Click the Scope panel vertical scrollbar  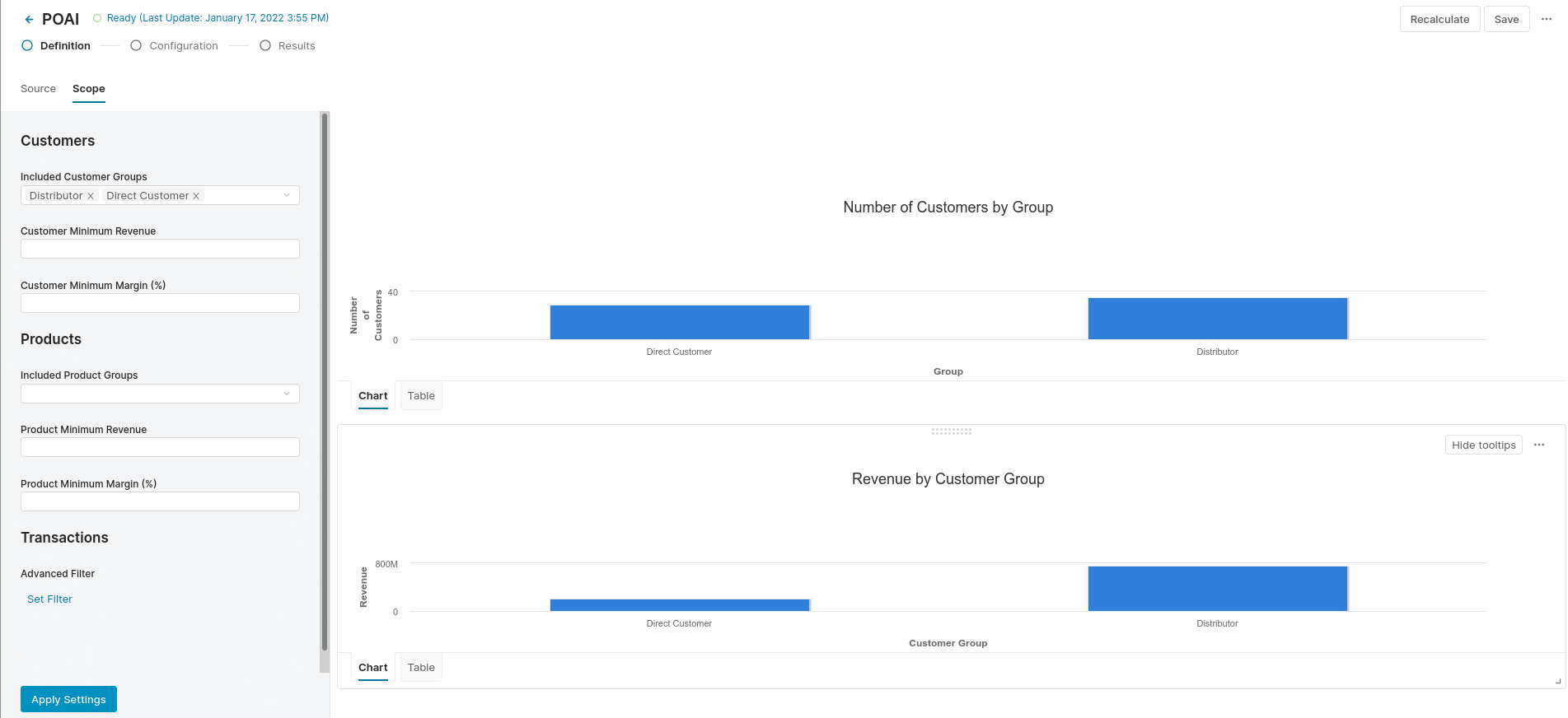(x=324, y=379)
